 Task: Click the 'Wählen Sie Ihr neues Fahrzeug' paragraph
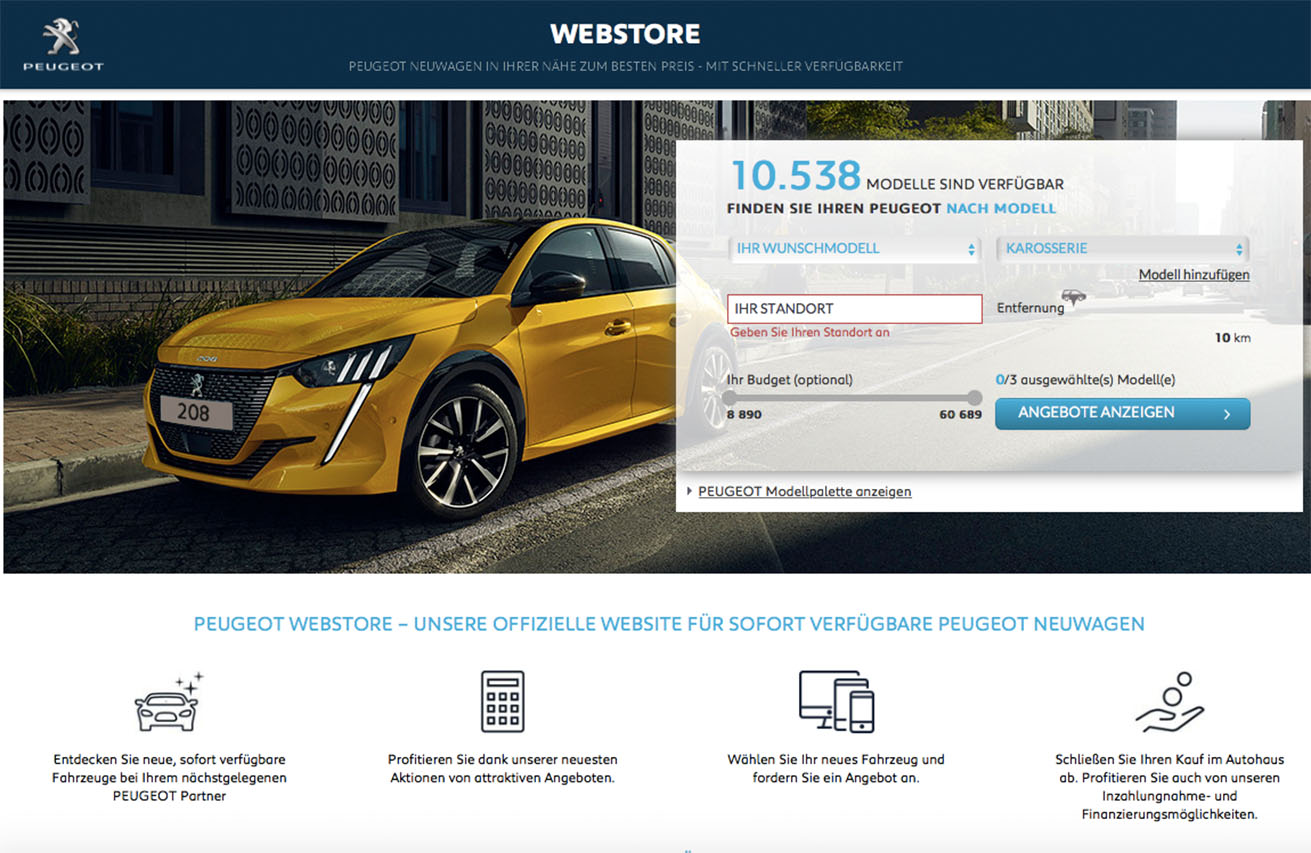pyautogui.click(x=836, y=769)
